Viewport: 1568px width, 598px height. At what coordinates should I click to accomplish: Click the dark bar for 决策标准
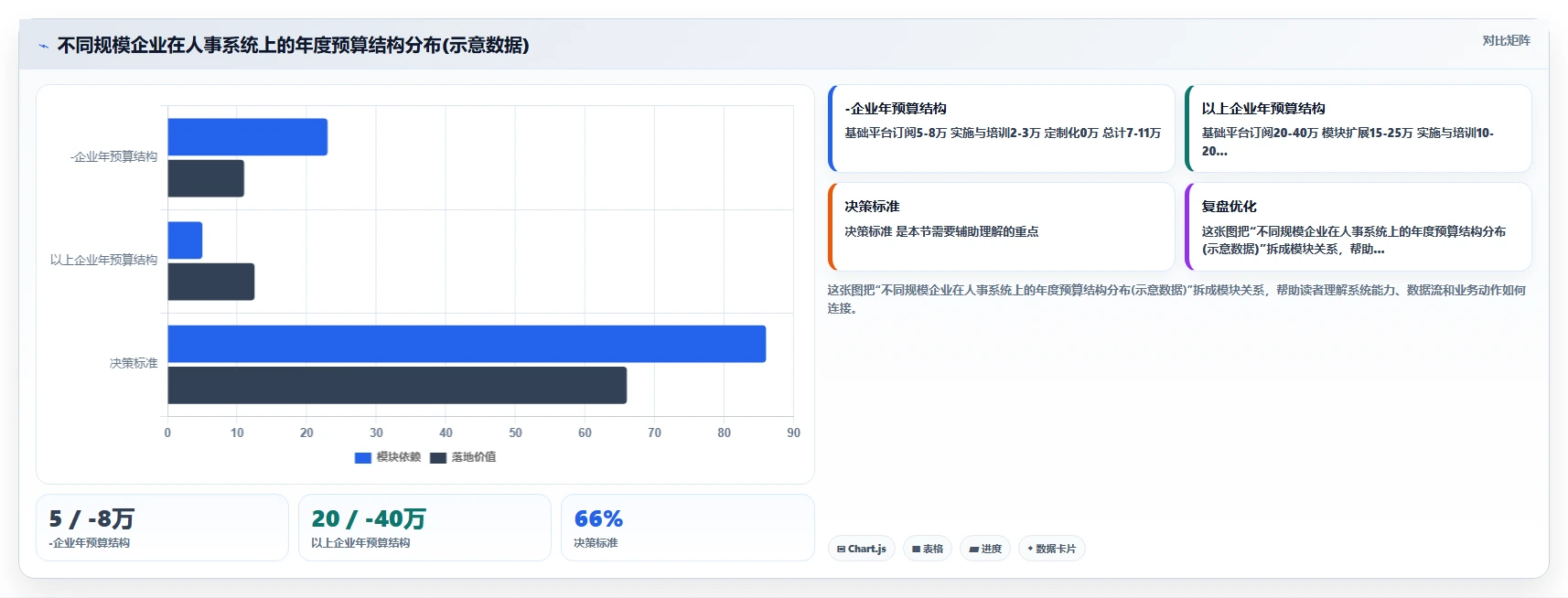[397, 385]
